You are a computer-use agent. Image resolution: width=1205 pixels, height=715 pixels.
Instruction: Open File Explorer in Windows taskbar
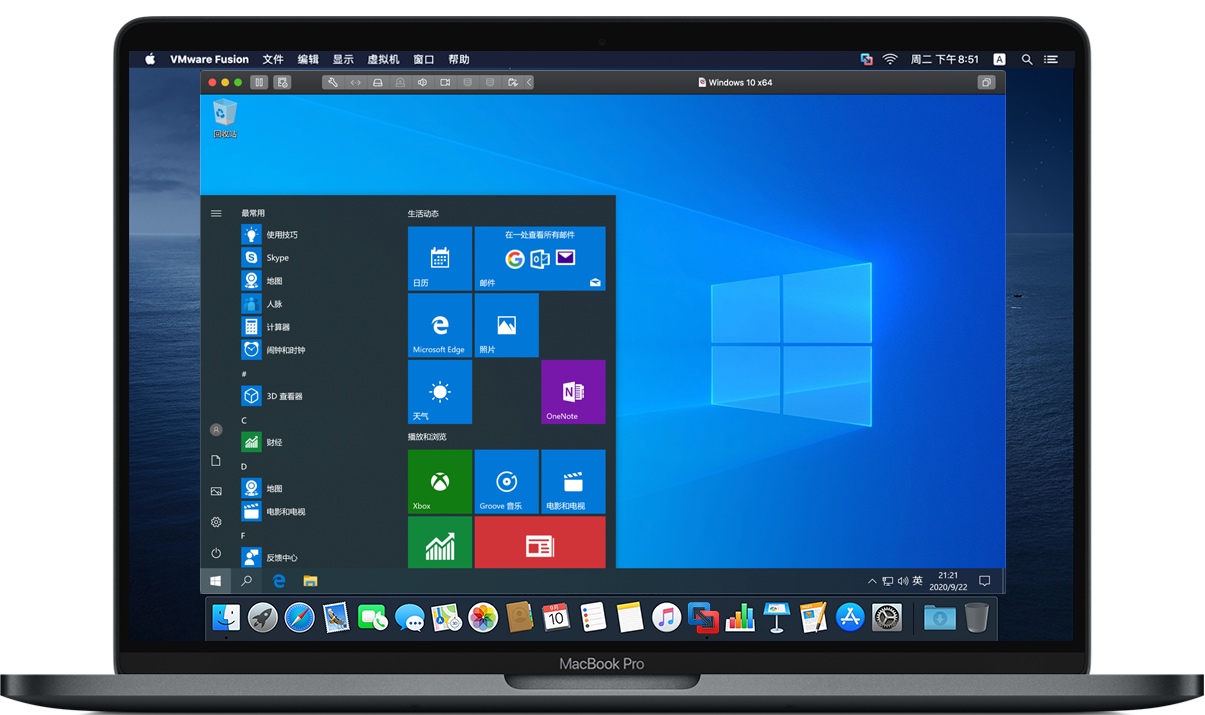(x=310, y=580)
